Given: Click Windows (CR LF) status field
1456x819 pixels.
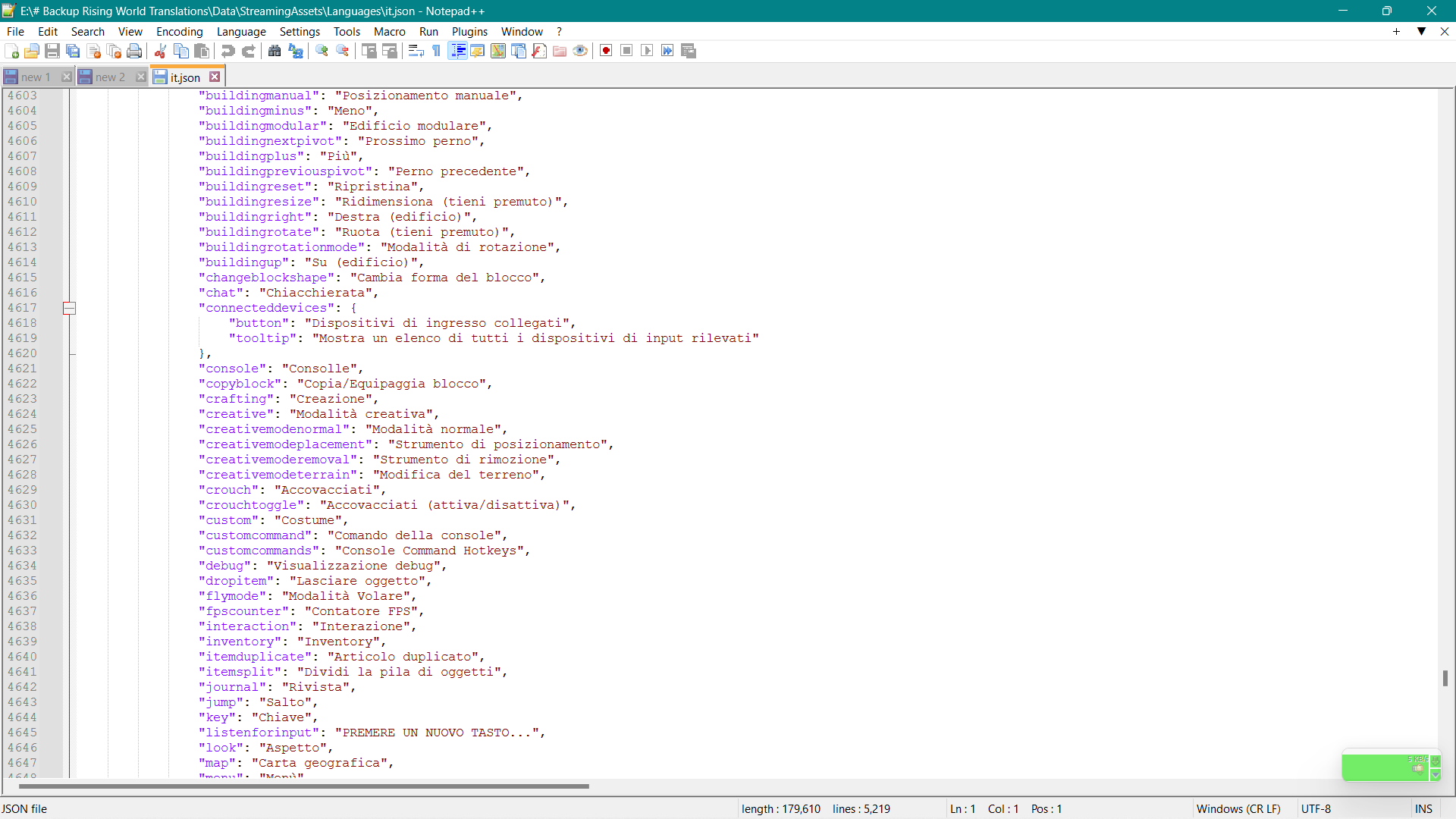Looking at the screenshot, I should click(x=1238, y=809).
